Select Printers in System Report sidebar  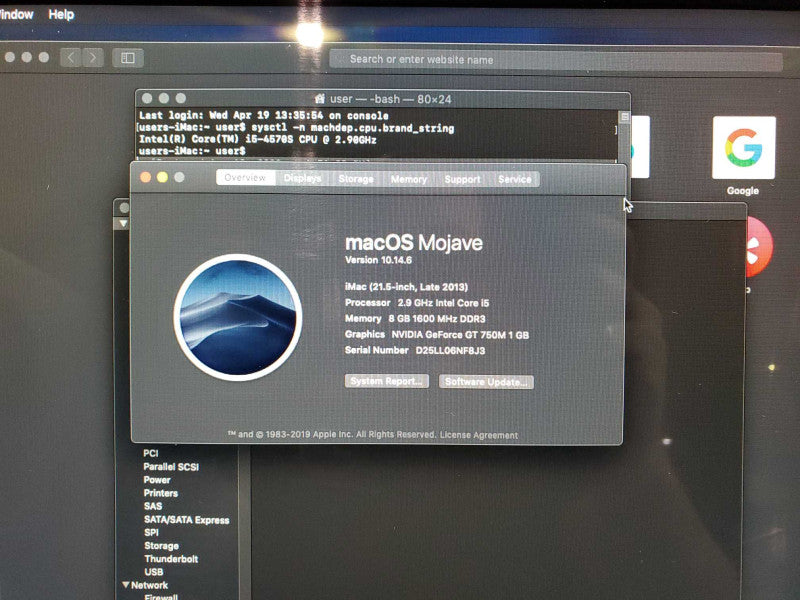[161, 493]
